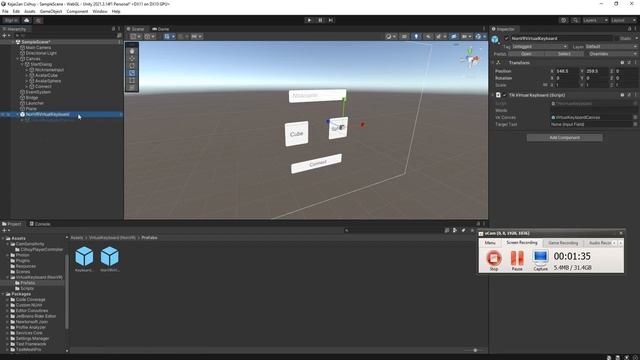Expand the NicknameInput hierarchy item
This screenshot has width=640, height=360.
coord(27,70)
